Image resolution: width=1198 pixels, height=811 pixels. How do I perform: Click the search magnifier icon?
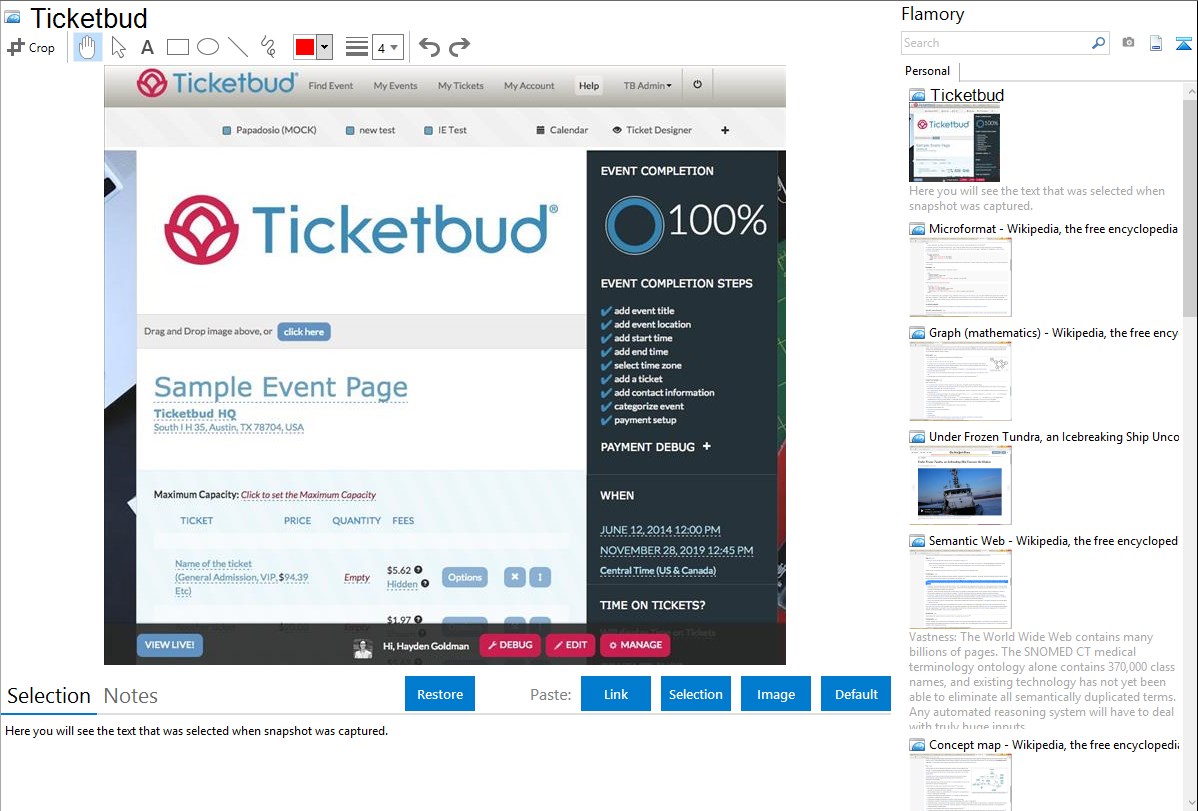pyautogui.click(x=1098, y=43)
